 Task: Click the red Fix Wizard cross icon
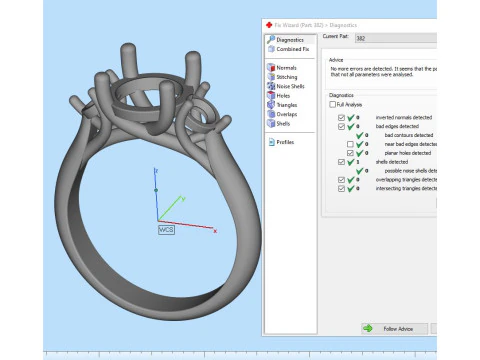[269, 25]
